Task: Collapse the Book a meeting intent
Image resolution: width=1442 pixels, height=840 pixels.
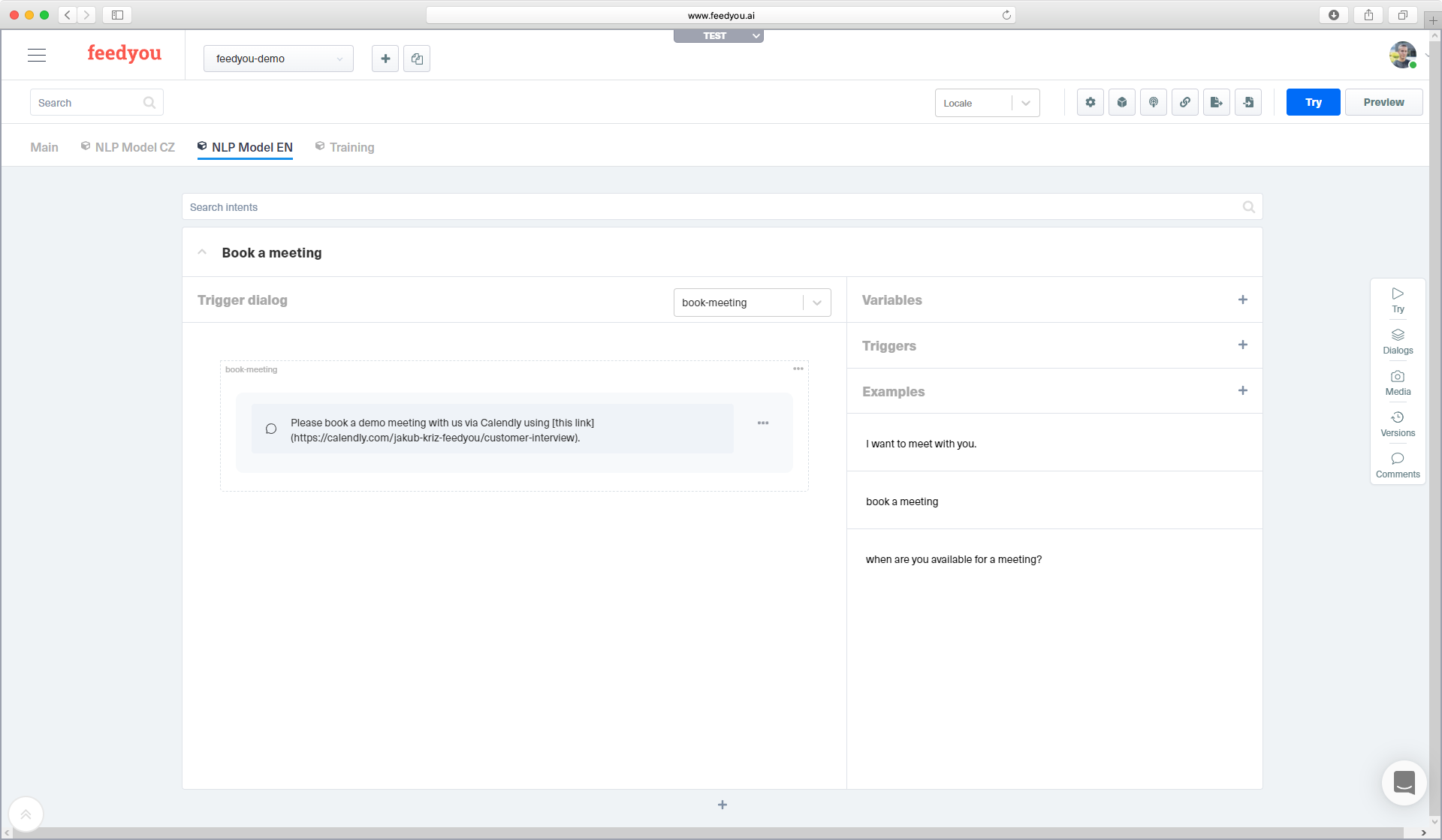Action: tap(202, 251)
